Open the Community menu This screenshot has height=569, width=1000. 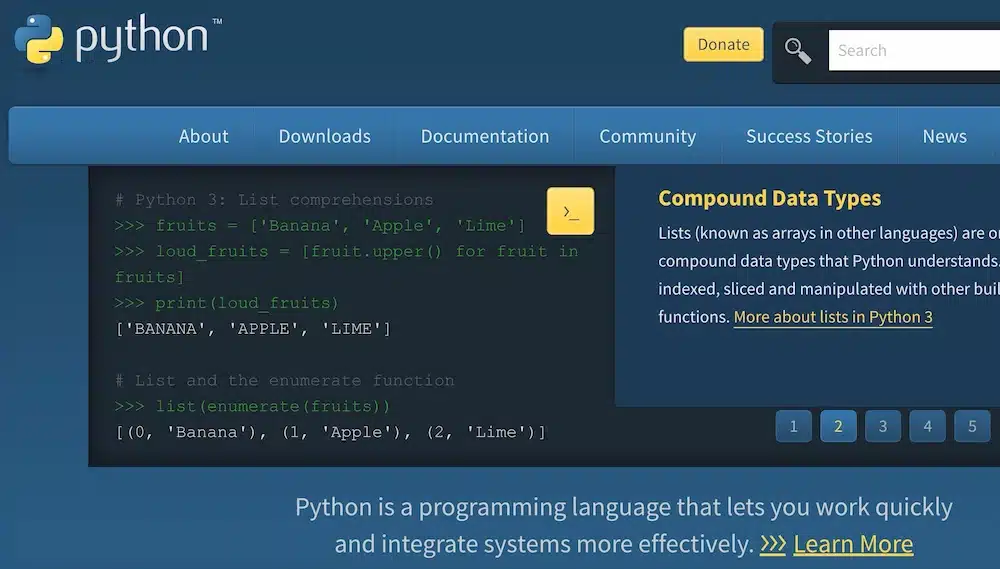tap(647, 136)
